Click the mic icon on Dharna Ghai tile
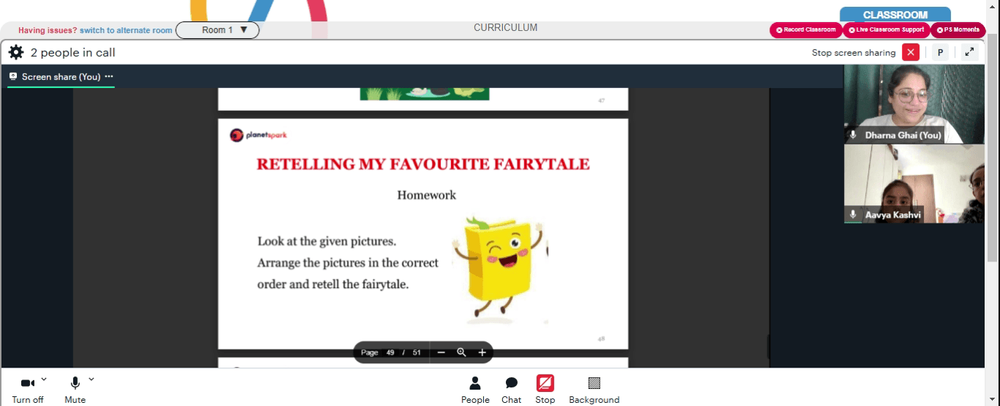The height and width of the screenshot is (406, 1000). (853, 135)
